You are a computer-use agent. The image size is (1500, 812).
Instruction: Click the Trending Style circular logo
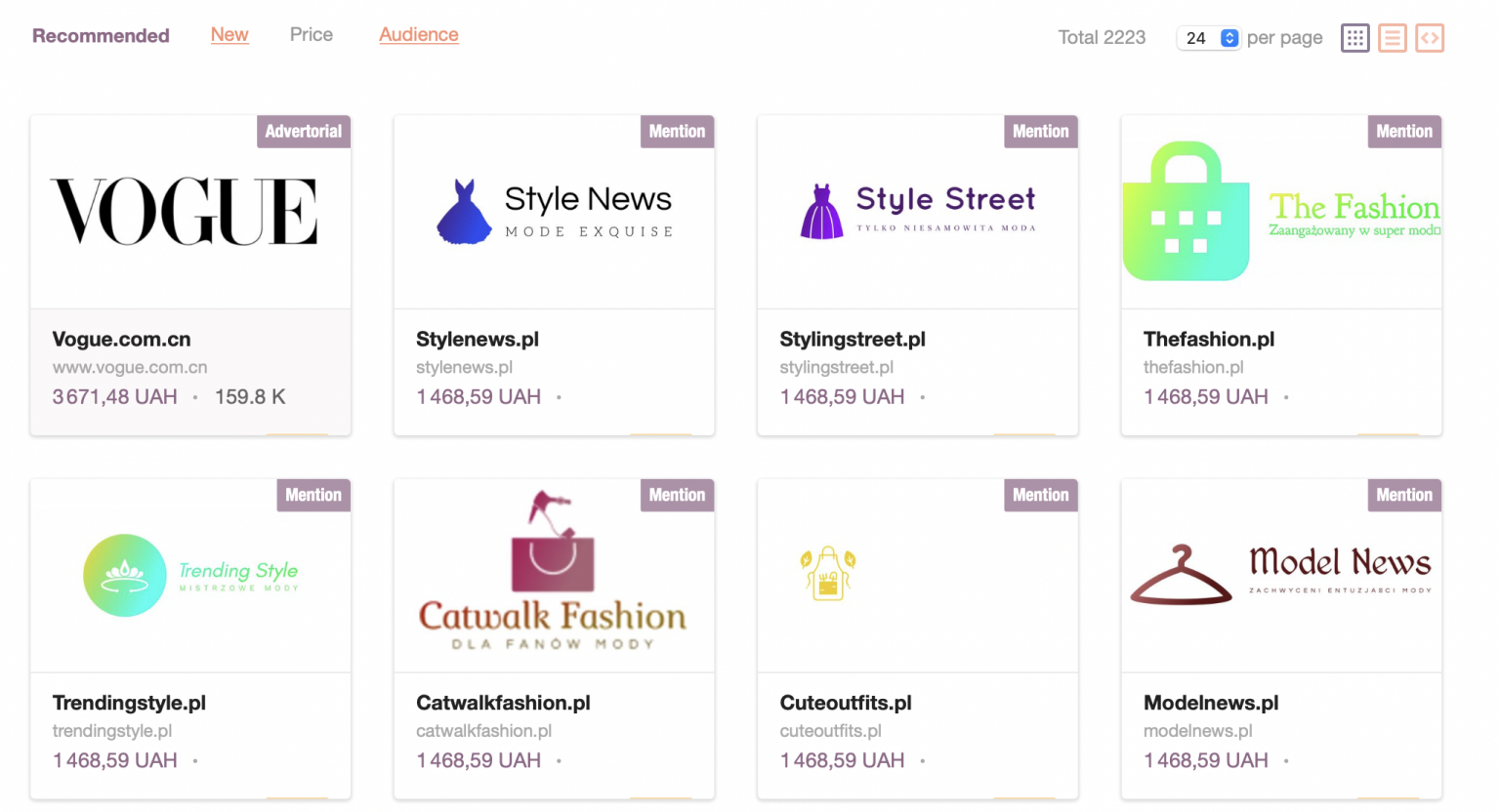click(x=125, y=575)
